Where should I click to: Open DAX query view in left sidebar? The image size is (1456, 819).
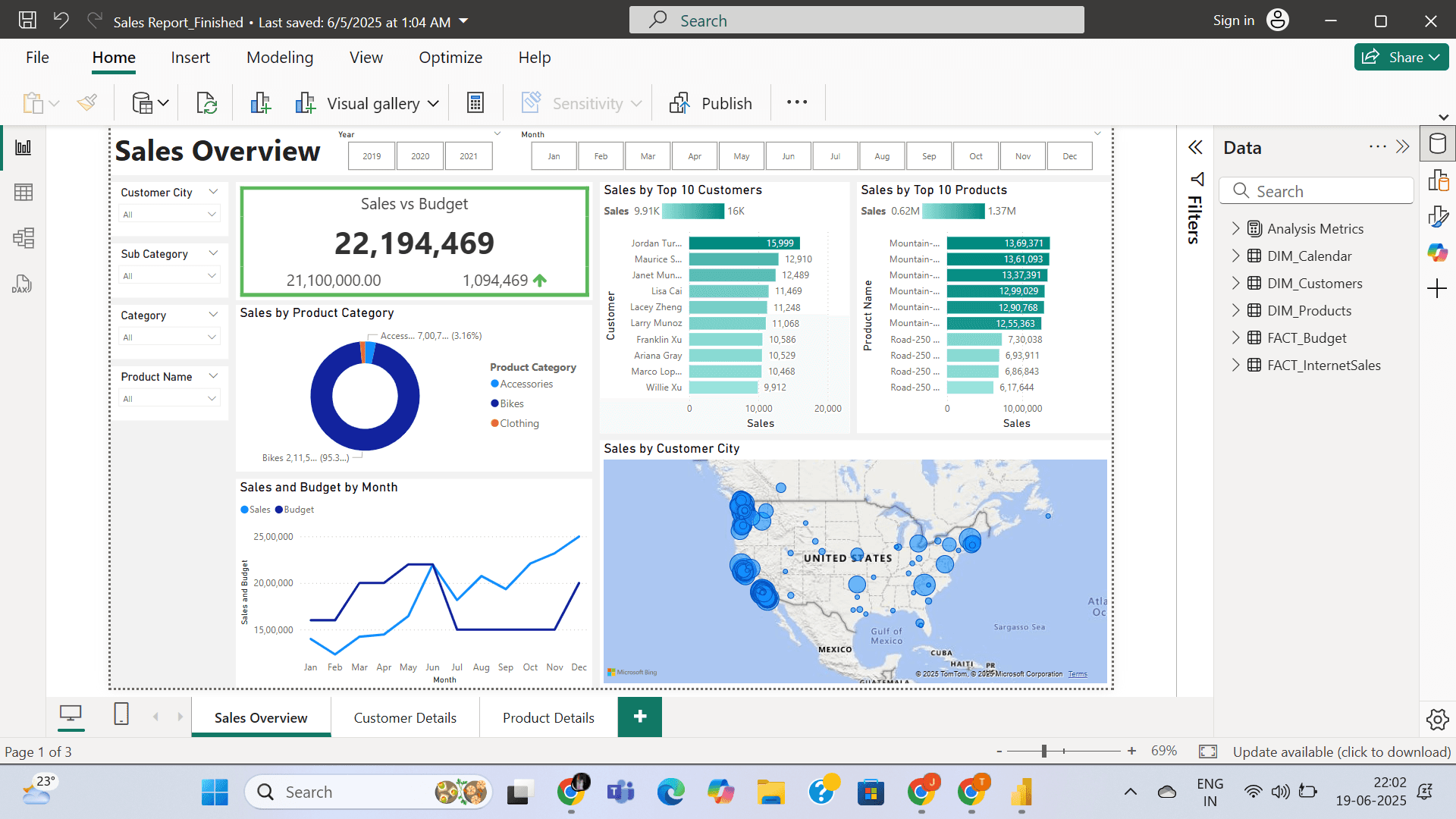(x=23, y=284)
